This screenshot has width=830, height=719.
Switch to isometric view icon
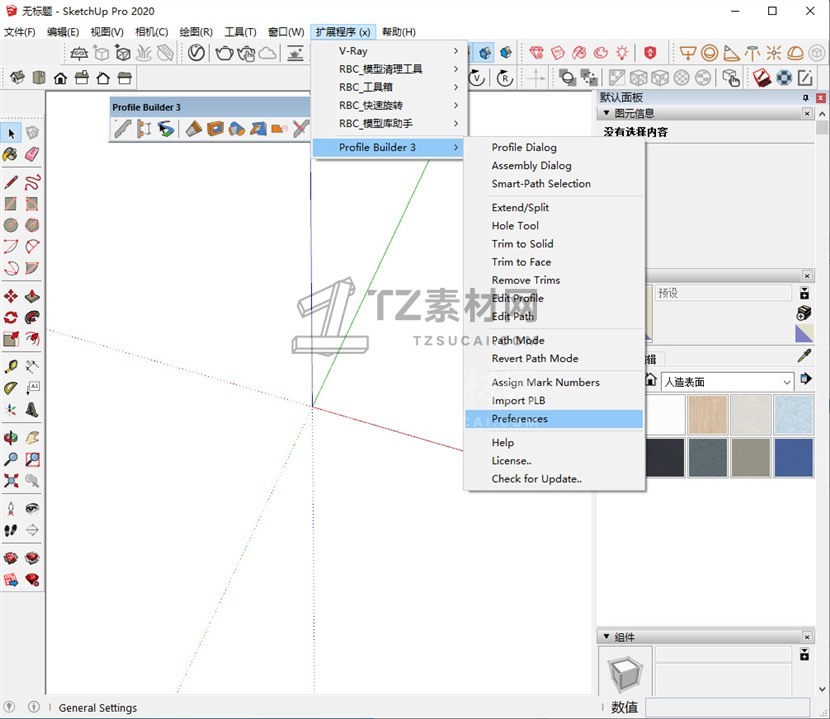17,78
